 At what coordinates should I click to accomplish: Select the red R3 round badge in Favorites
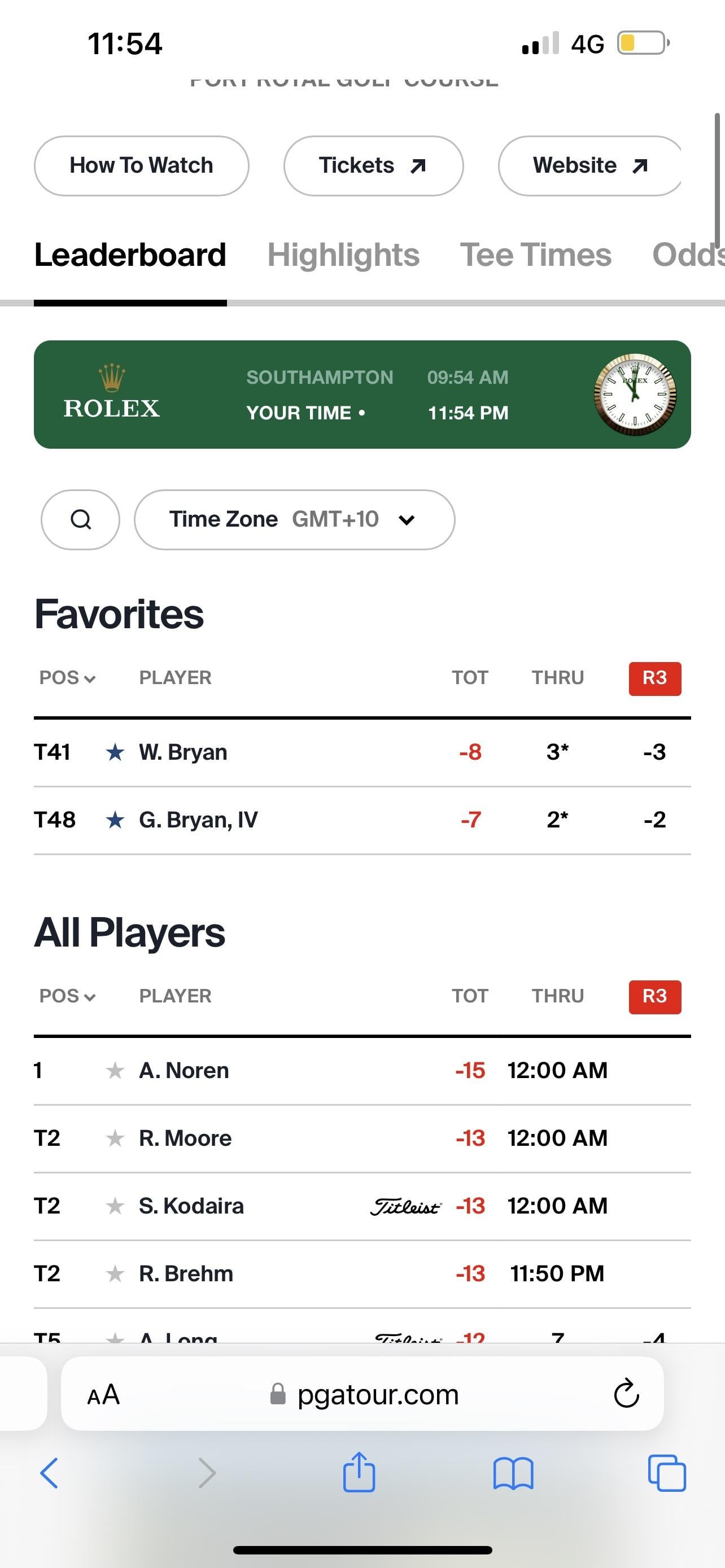(655, 678)
